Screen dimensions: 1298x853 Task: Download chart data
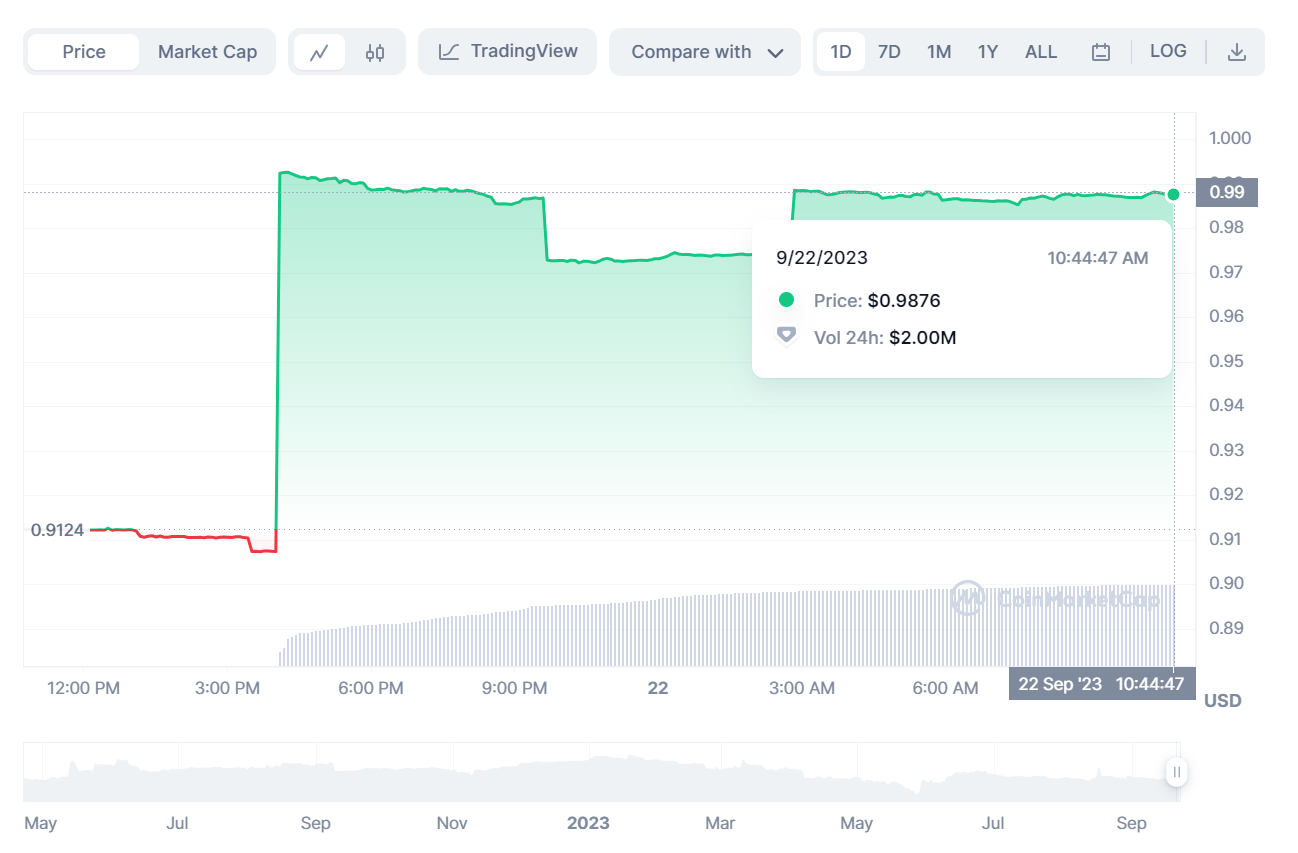[x=1237, y=52]
